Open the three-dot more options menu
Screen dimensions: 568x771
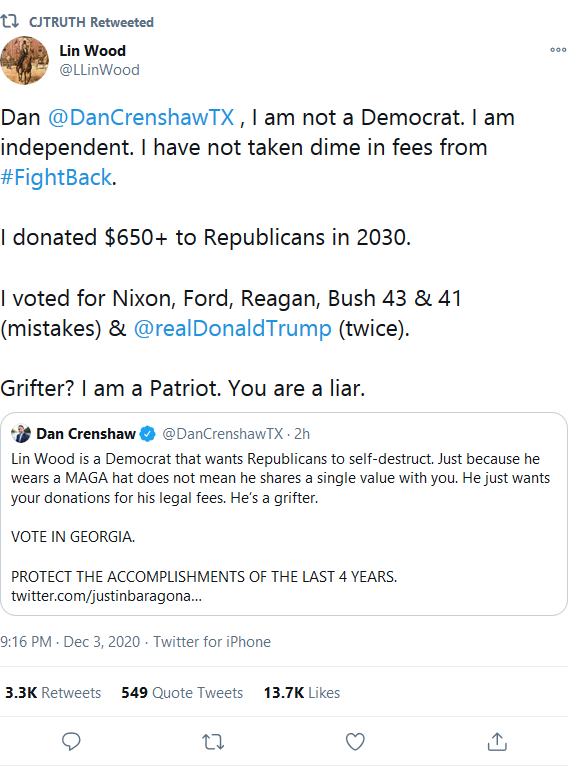[x=558, y=50]
